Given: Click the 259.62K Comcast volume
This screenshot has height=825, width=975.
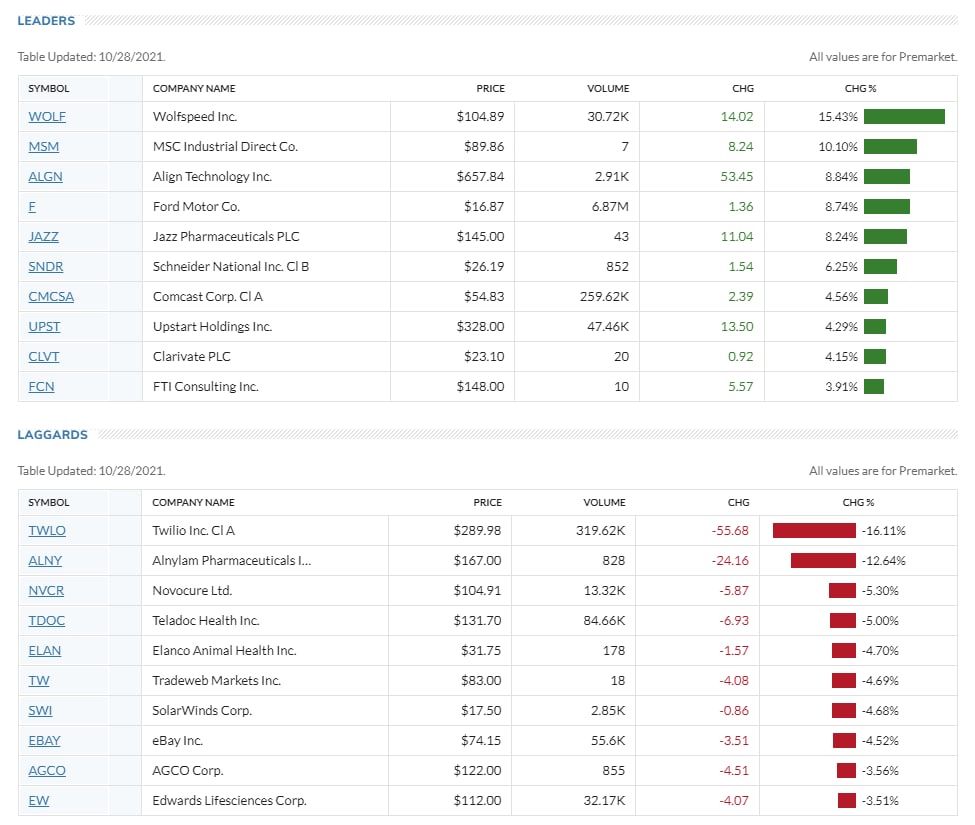Looking at the screenshot, I should click(604, 297).
